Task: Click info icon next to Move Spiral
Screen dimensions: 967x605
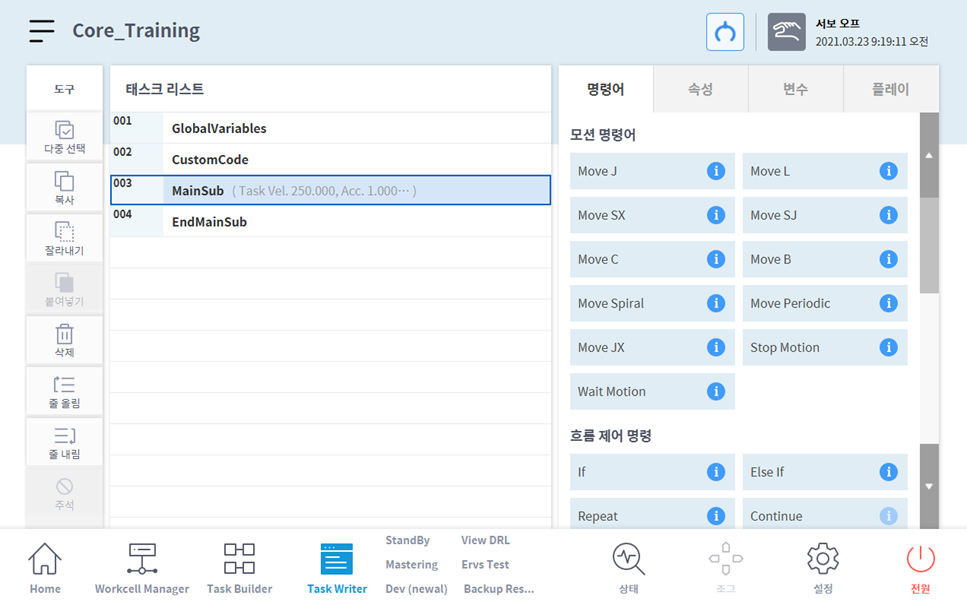Action: tap(715, 303)
